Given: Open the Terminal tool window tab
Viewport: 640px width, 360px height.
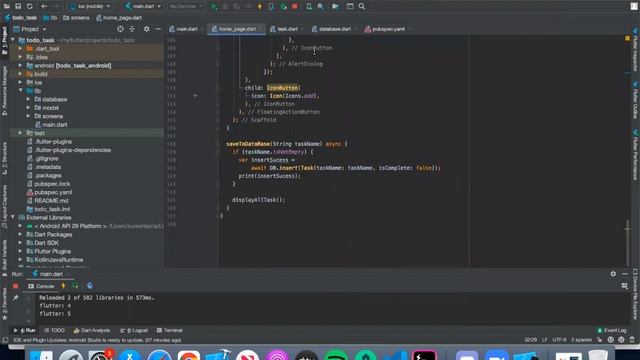Looking at the screenshot, I should point(170,330).
